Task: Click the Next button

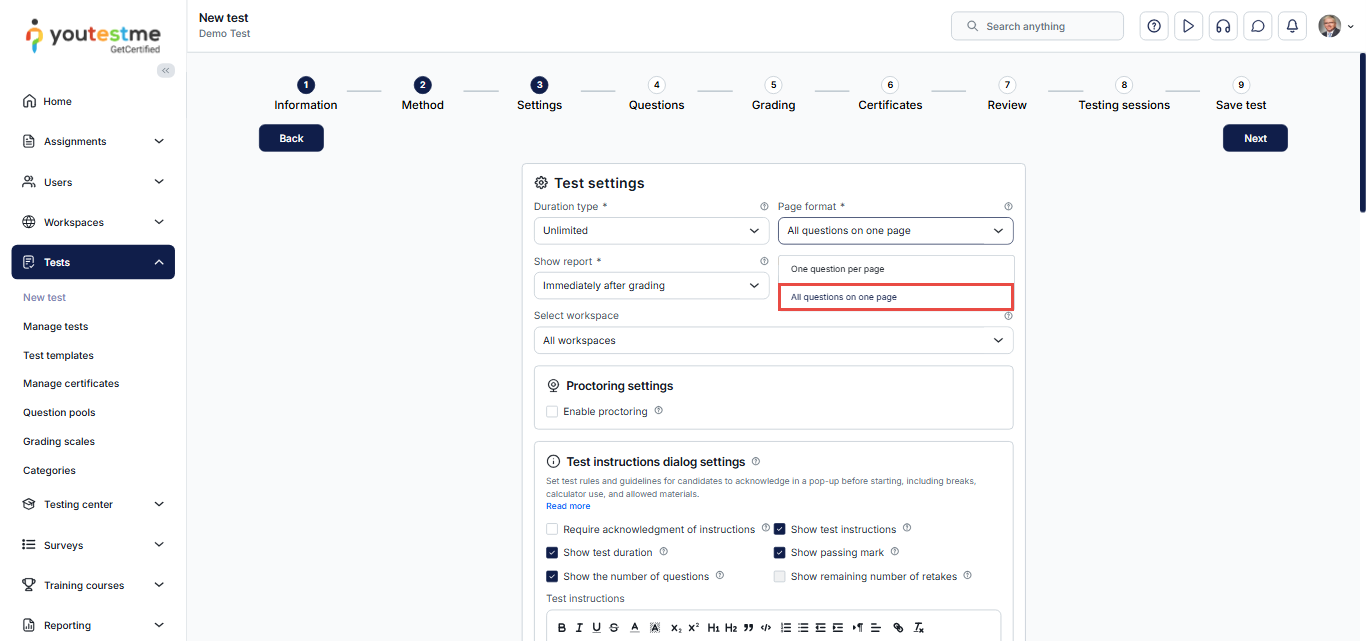Action: tap(1255, 139)
